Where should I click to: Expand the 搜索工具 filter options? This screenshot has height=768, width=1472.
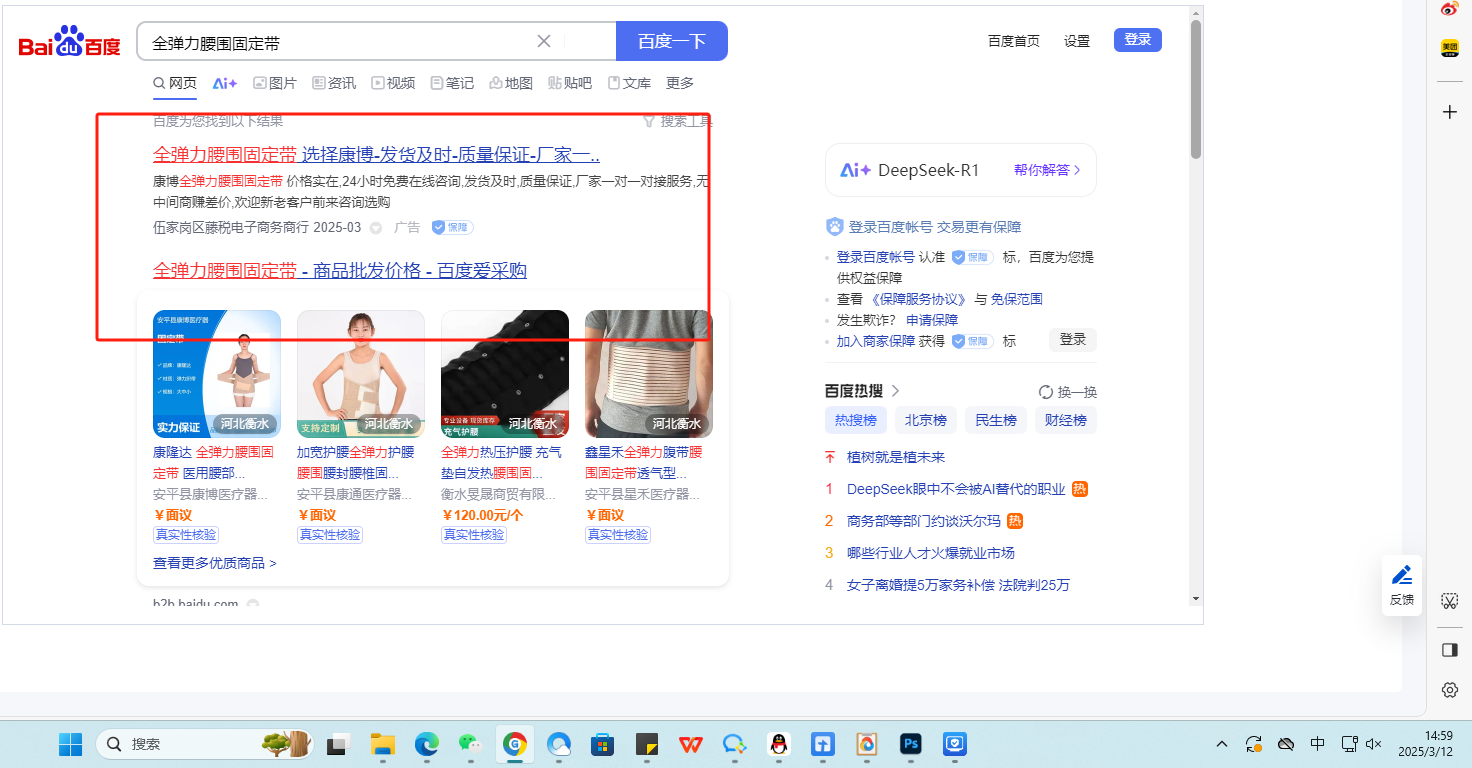pos(678,121)
